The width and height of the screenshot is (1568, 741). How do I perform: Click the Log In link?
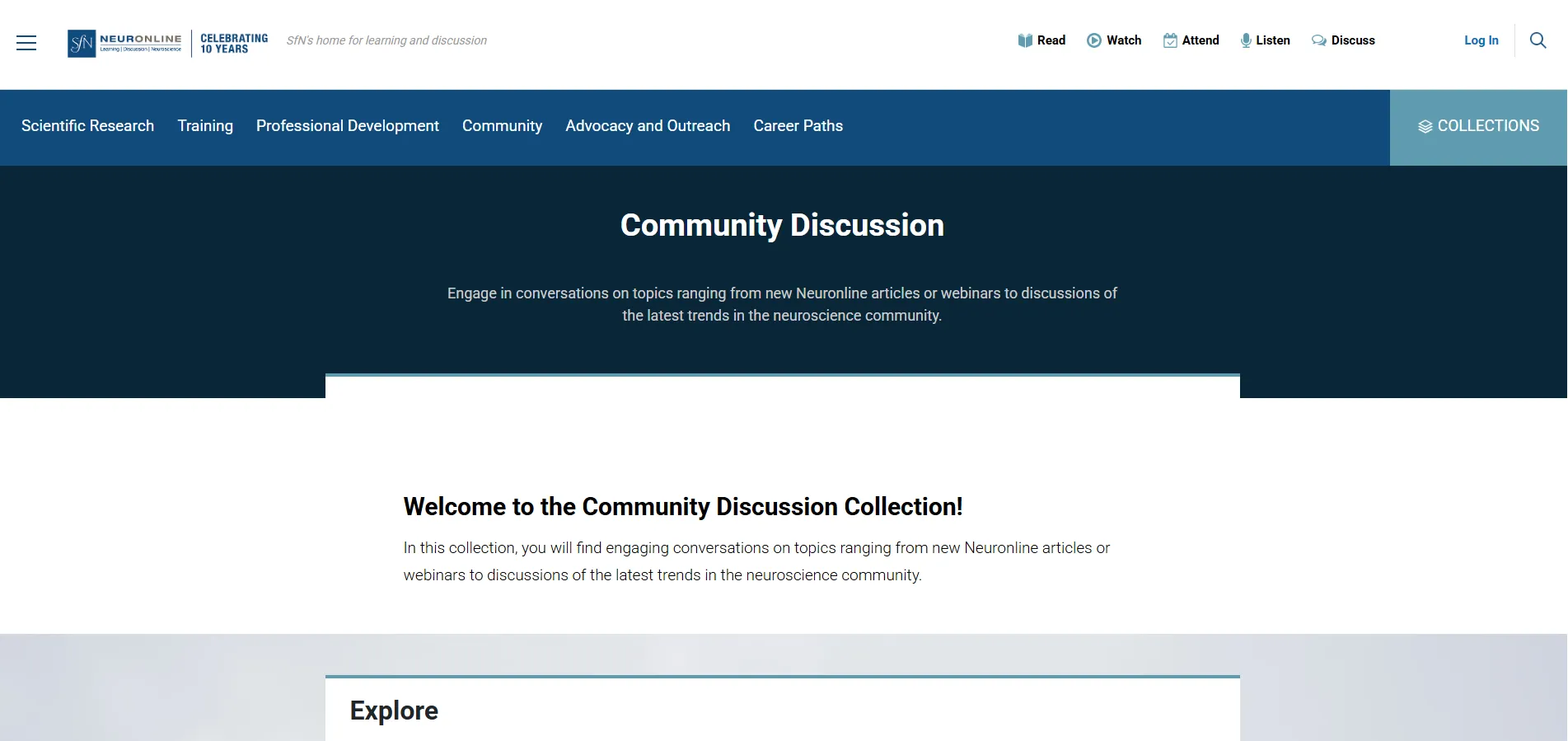click(x=1481, y=40)
